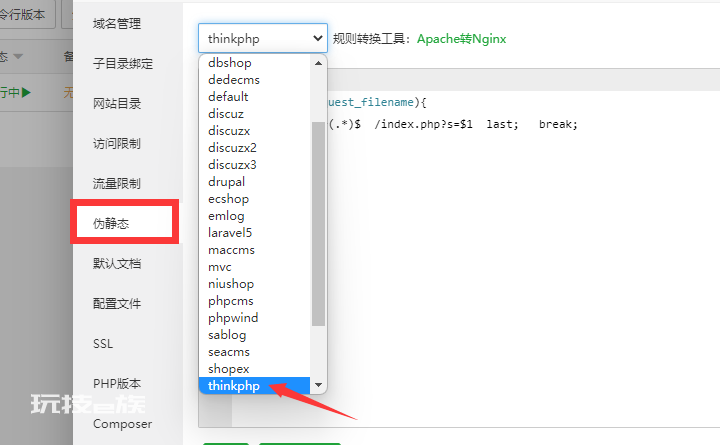Choose niushop rewrite template

[x=255, y=283]
